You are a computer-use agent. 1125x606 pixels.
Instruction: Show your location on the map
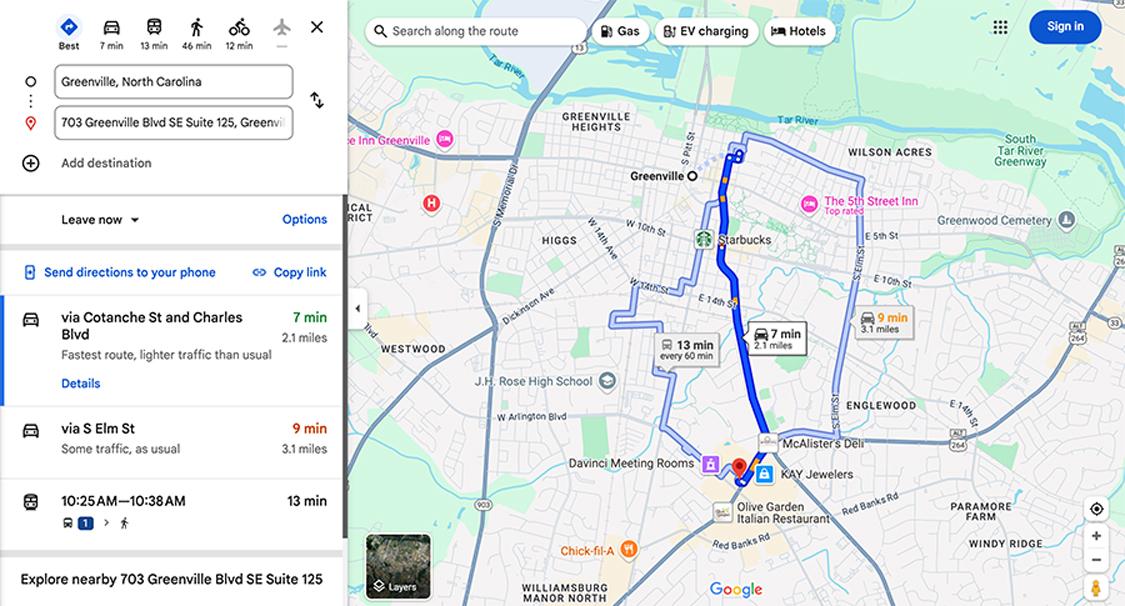[1096, 509]
